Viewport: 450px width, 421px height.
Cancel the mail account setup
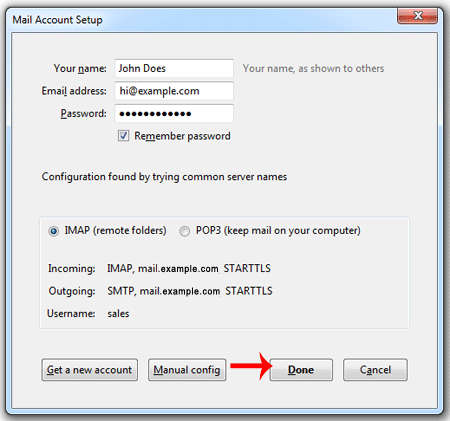coord(375,370)
